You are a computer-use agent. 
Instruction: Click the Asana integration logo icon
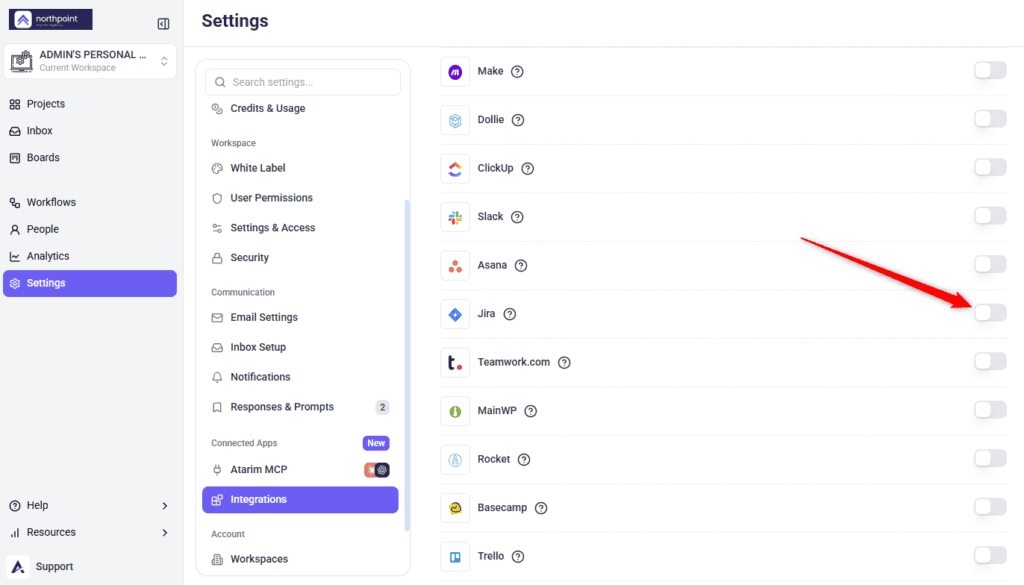click(455, 266)
